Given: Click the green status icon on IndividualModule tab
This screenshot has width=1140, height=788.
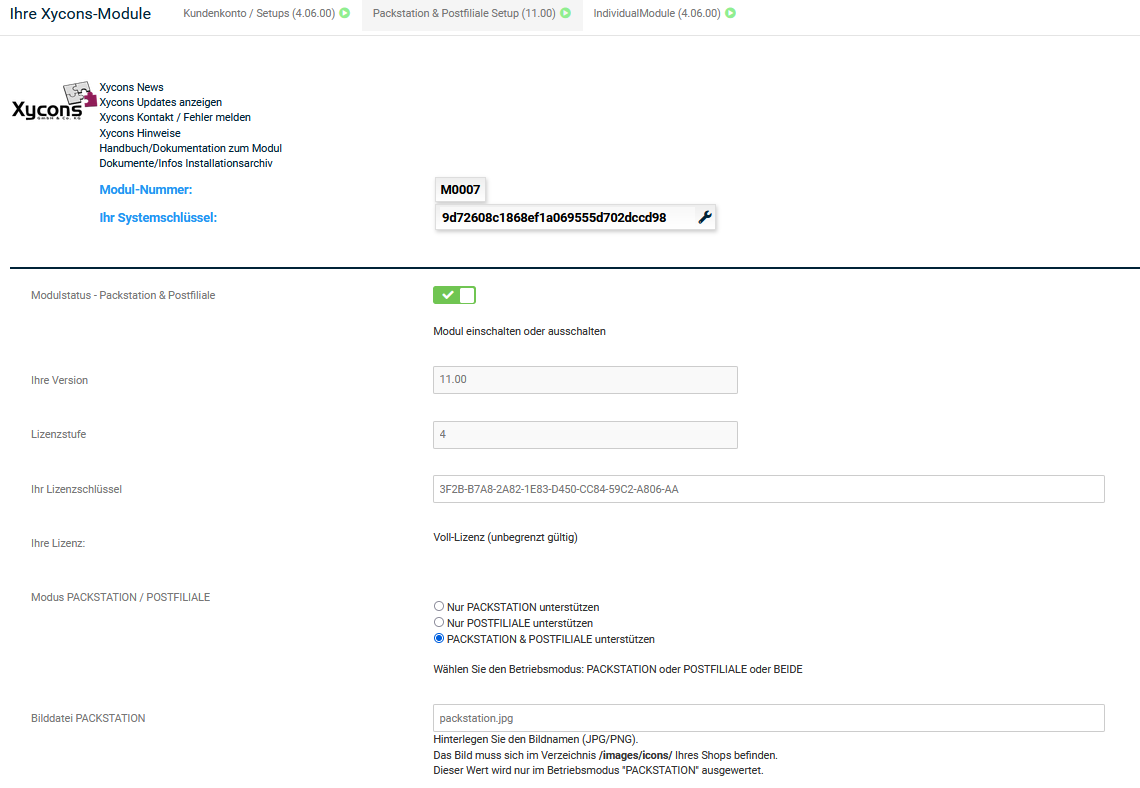Looking at the screenshot, I should pyautogui.click(x=731, y=13).
